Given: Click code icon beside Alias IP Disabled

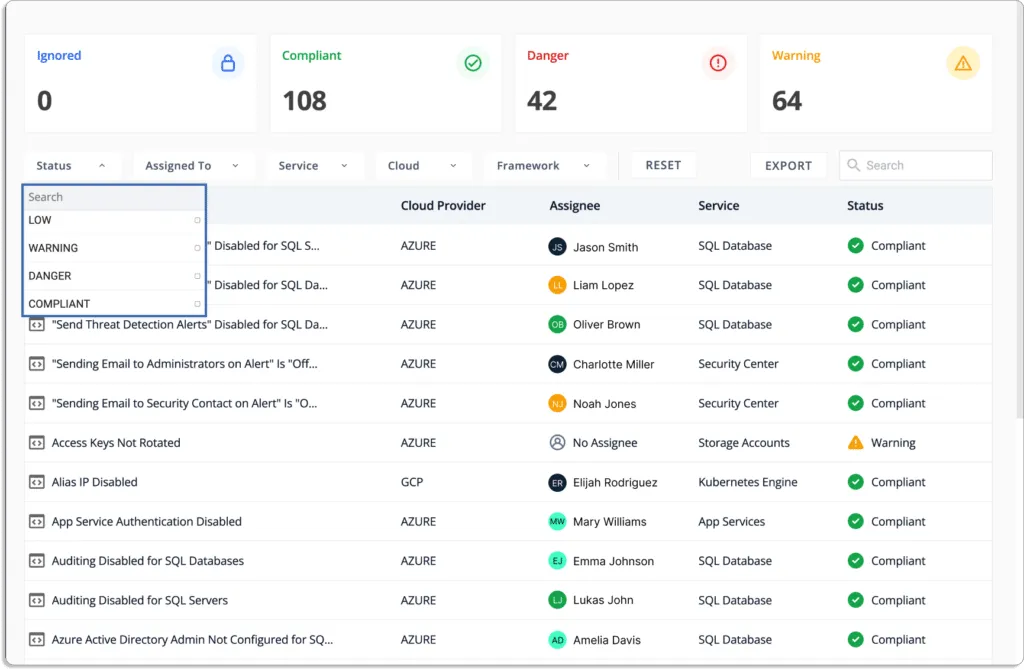Looking at the screenshot, I should click(37, 482).
